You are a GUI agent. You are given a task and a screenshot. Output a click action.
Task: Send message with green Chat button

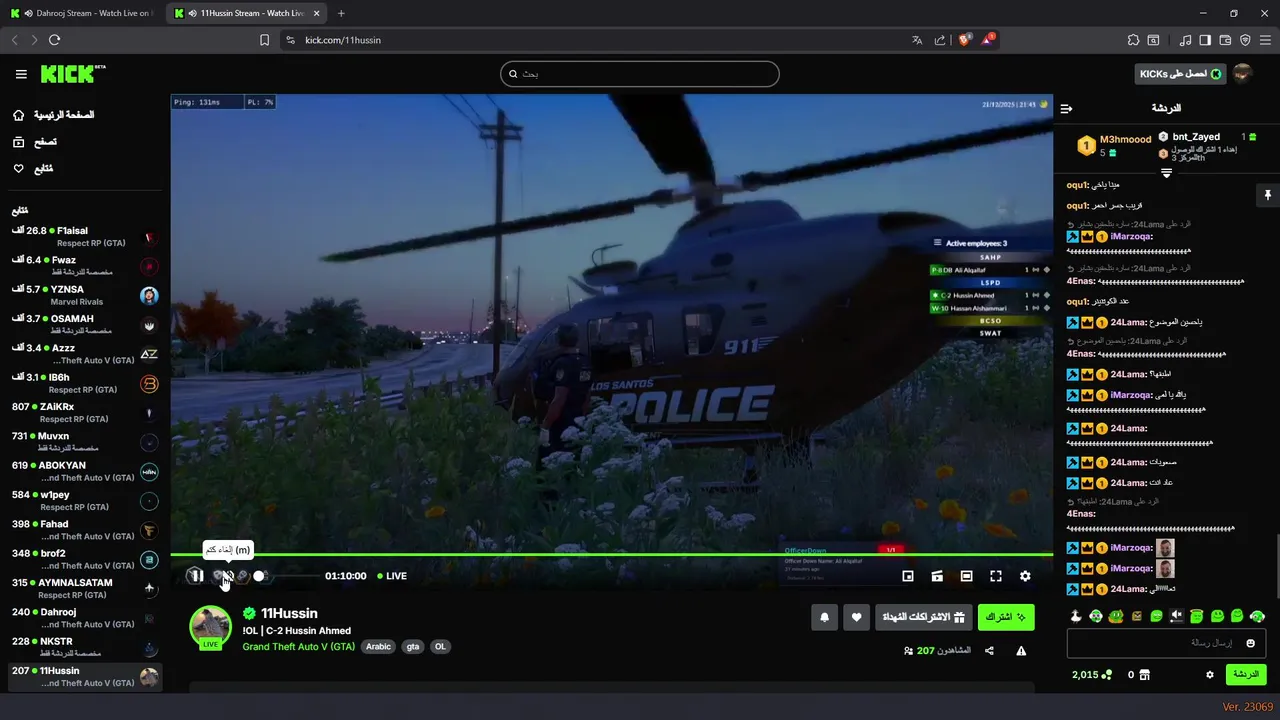tap(1246, 675)
